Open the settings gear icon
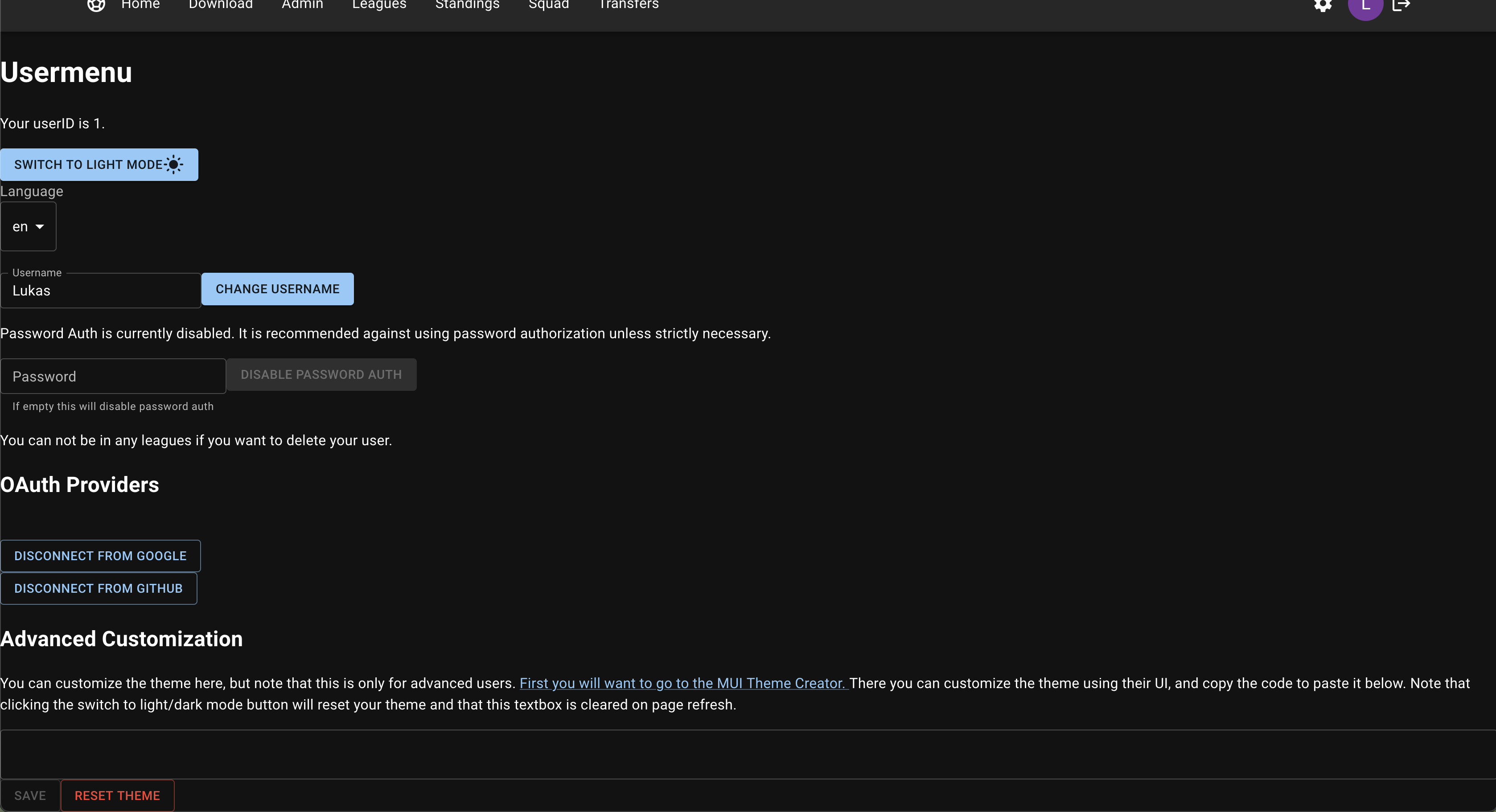1496x812 pixels. tap(1323, 5)
